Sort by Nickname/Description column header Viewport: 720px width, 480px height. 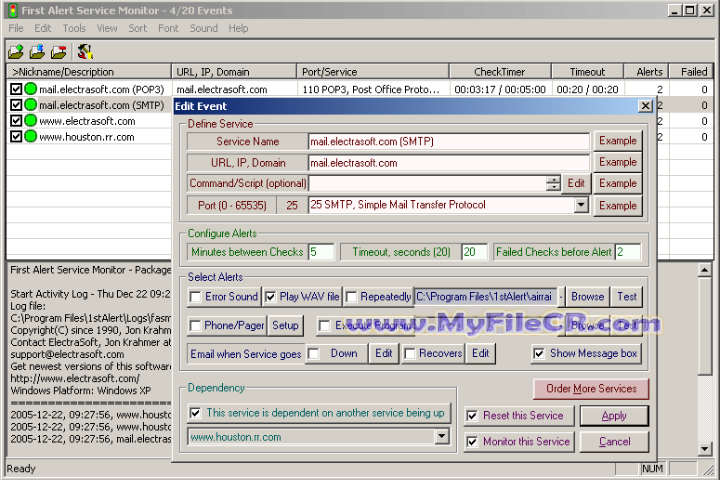coord(89,72)
